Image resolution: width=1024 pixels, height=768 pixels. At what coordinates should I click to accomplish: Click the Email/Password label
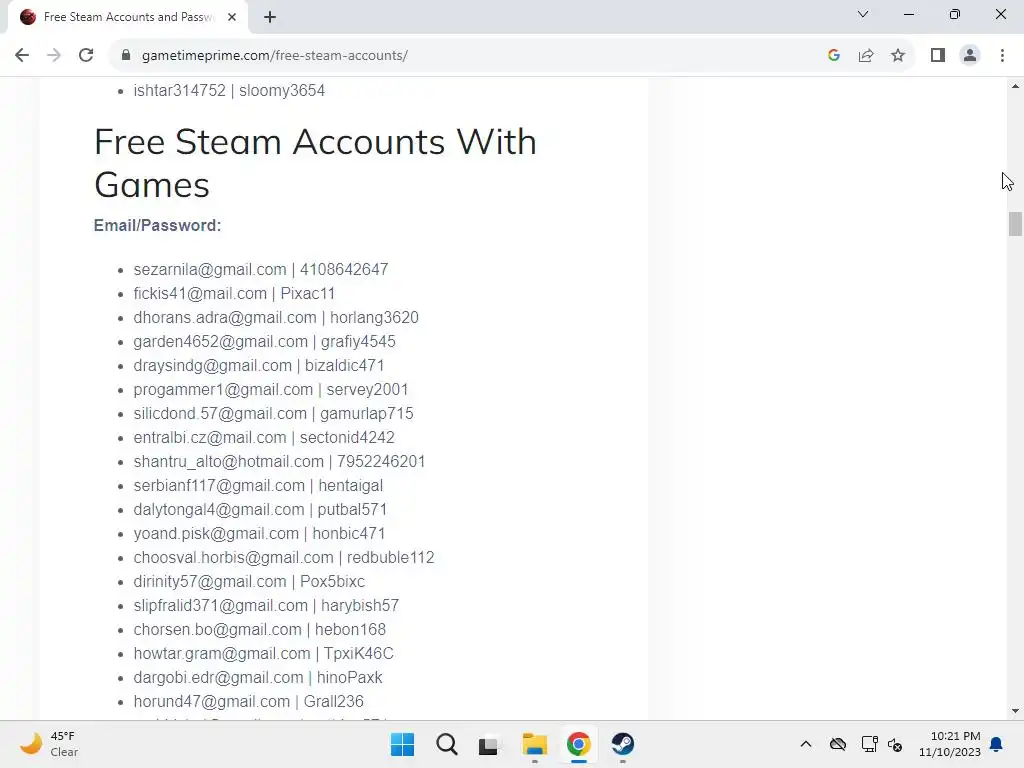tap(157, 225)
